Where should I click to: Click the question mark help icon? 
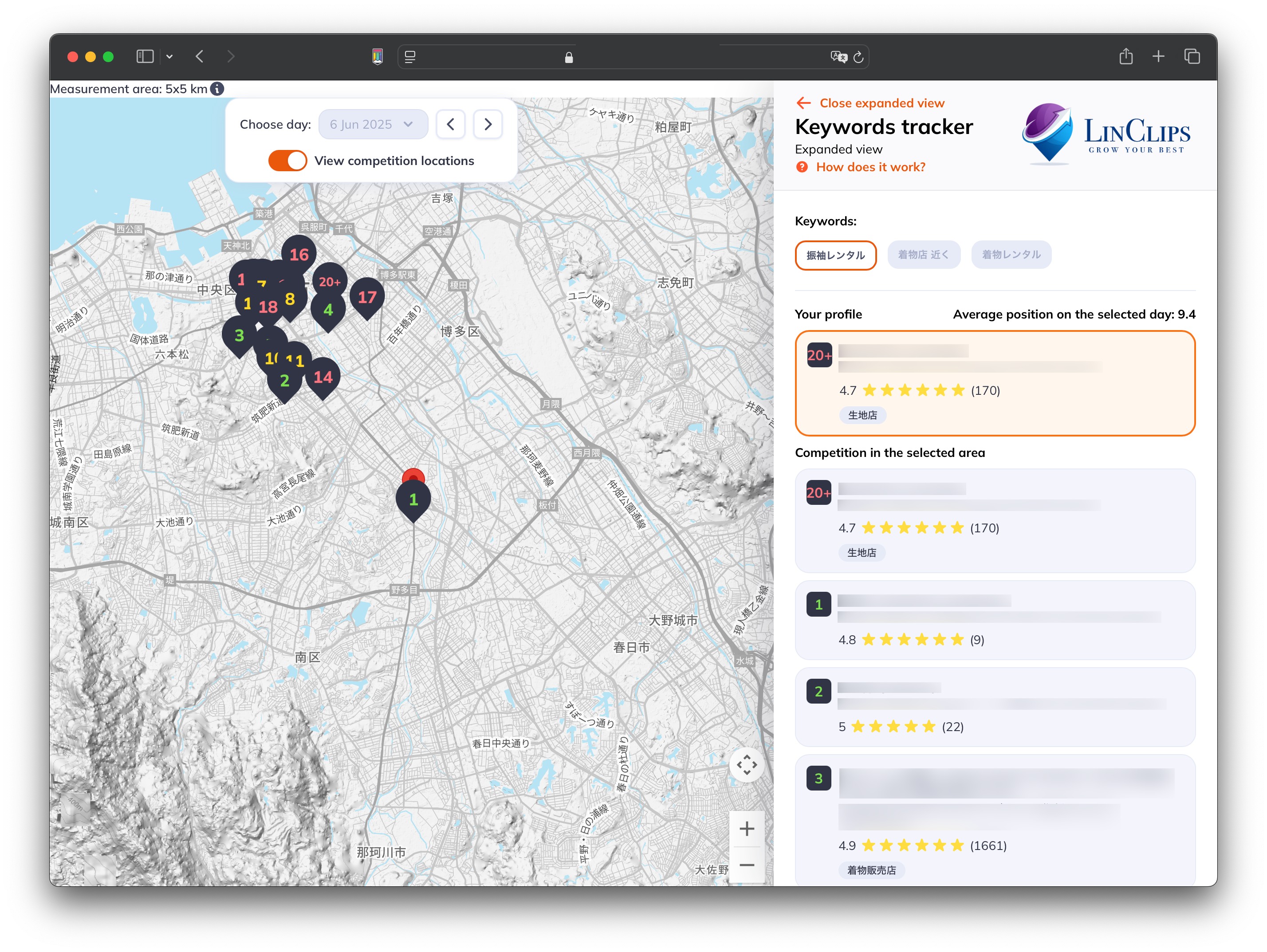click(802, 167)
